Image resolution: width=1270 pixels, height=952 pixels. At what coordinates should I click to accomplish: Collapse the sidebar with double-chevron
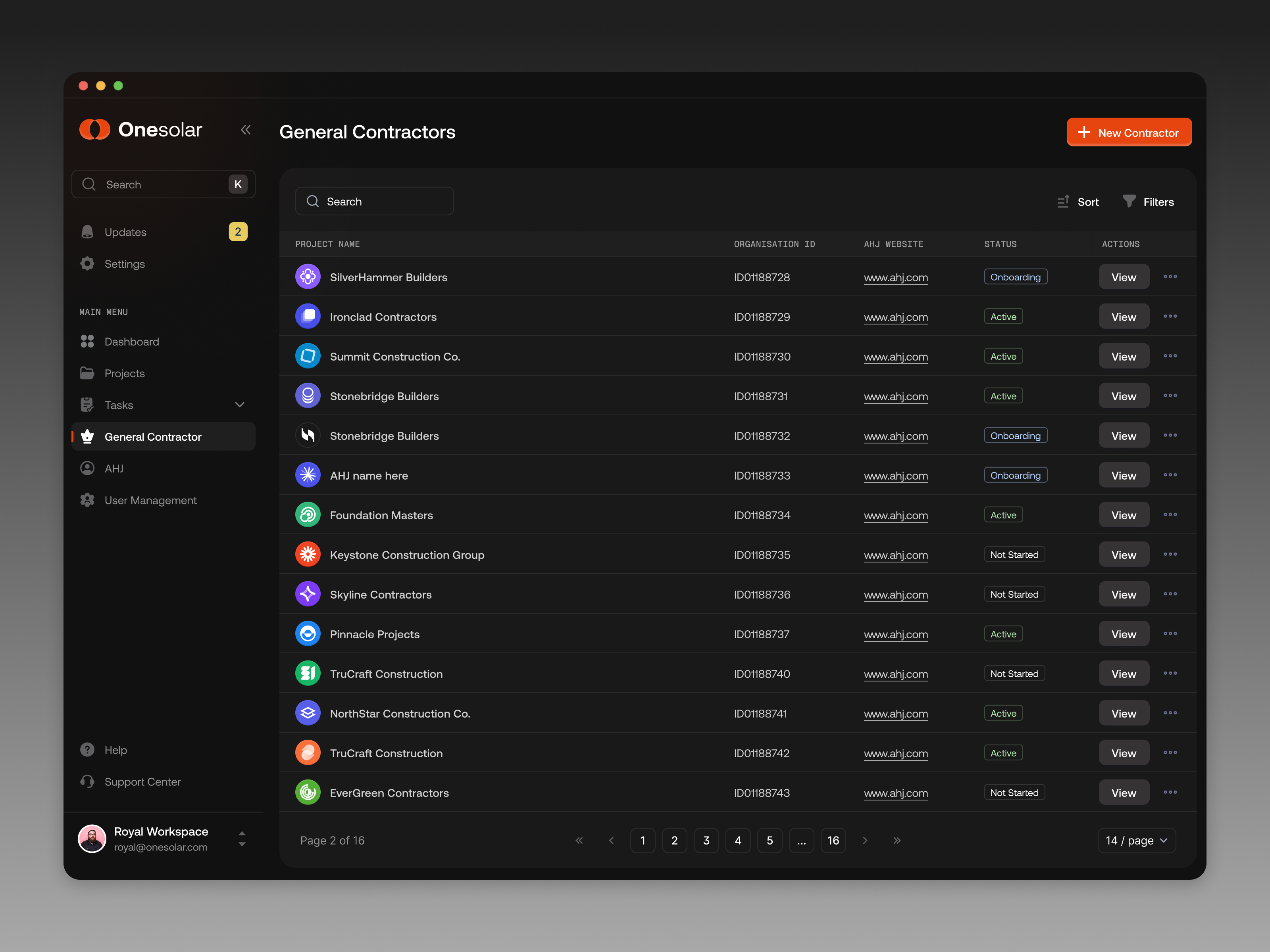[246, 130]
